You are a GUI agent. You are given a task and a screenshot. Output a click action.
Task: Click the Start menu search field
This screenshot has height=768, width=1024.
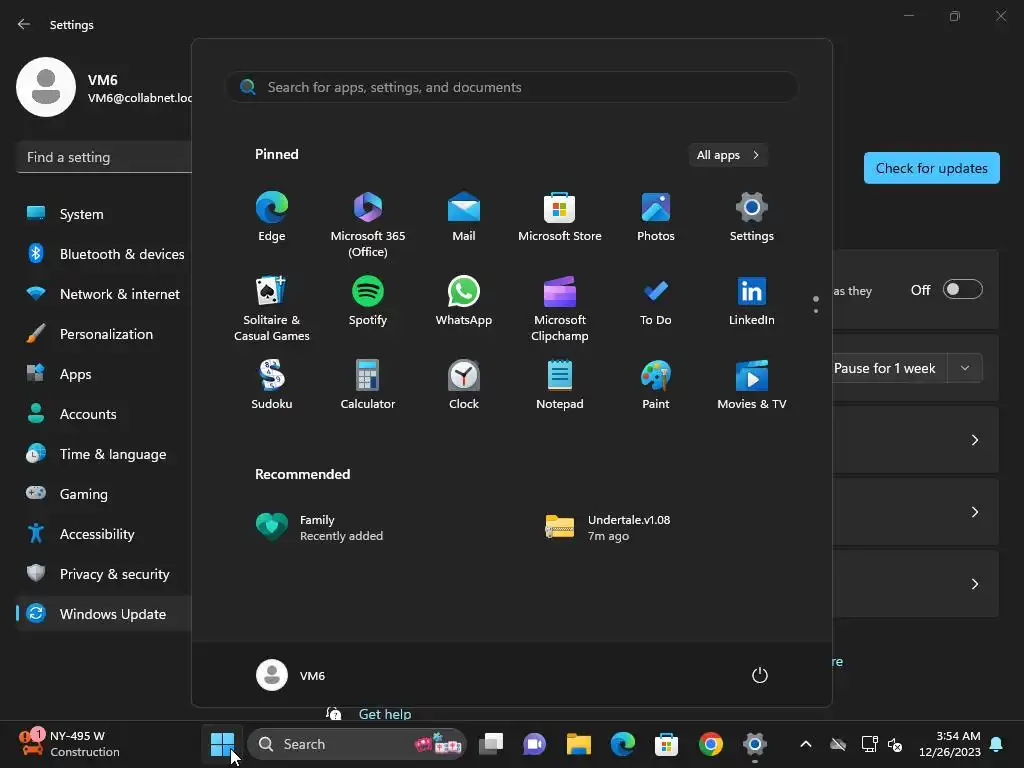point(512,87)
